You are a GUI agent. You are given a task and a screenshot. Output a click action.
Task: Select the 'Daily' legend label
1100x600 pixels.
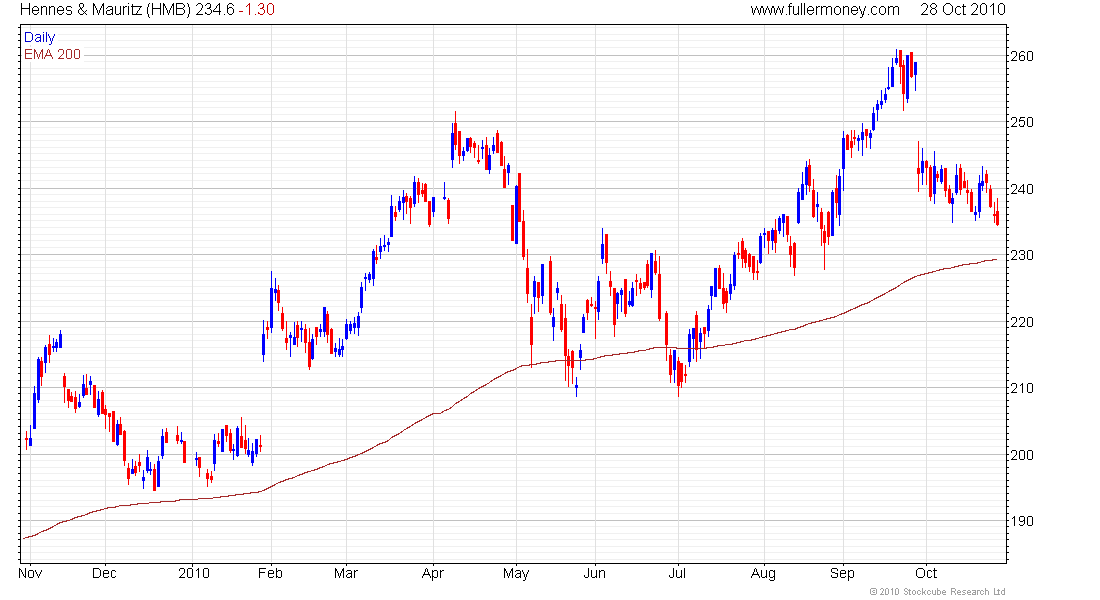click(39, 37)
